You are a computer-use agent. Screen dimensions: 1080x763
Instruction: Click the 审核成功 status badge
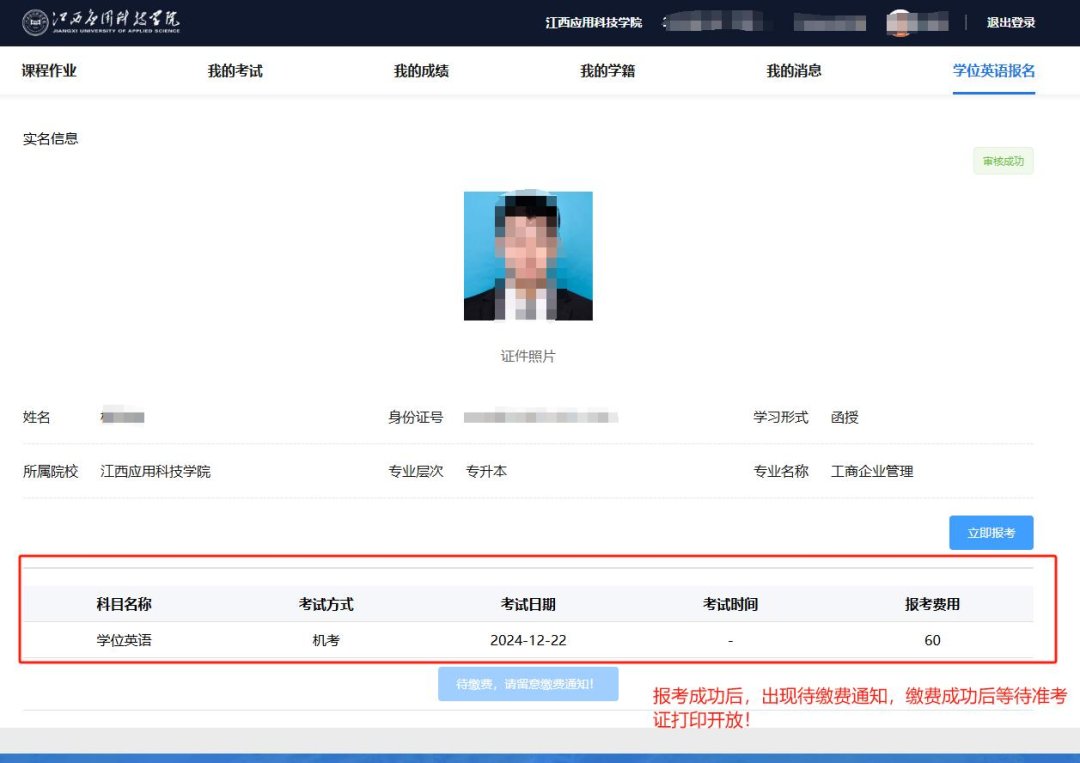click(x=1003, y=160)
